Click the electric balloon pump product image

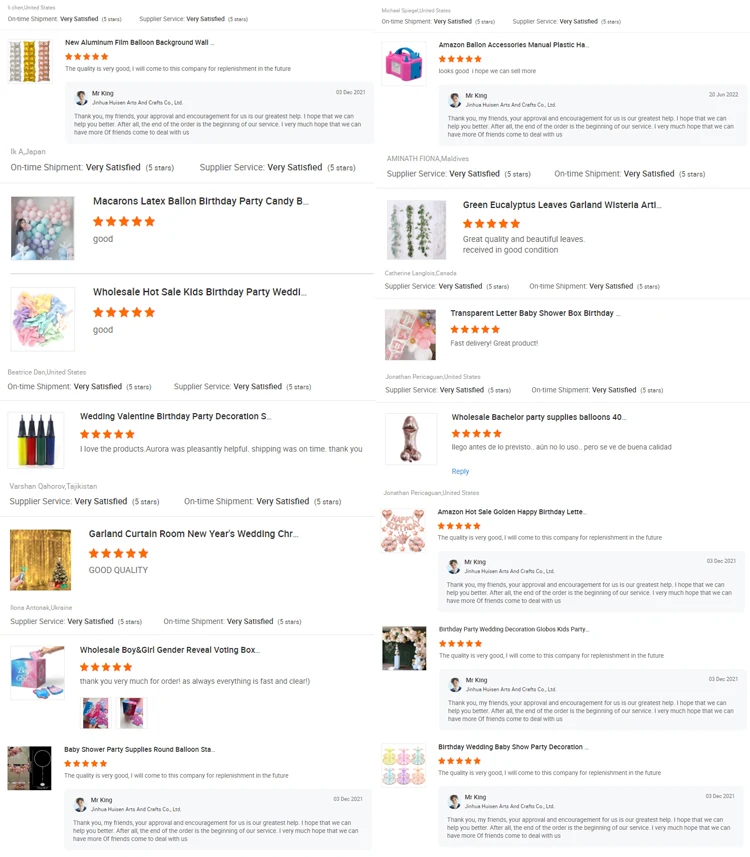click(x=404, y=64)
